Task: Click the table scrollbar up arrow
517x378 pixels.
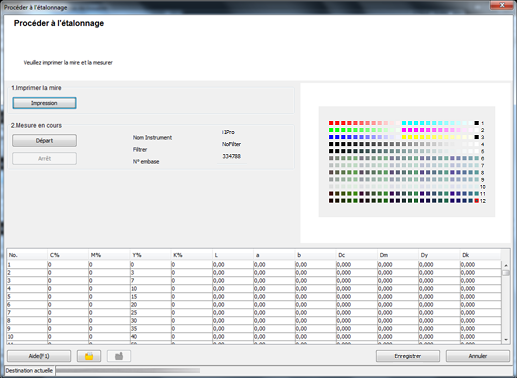Action: click(x=506, y=265)
